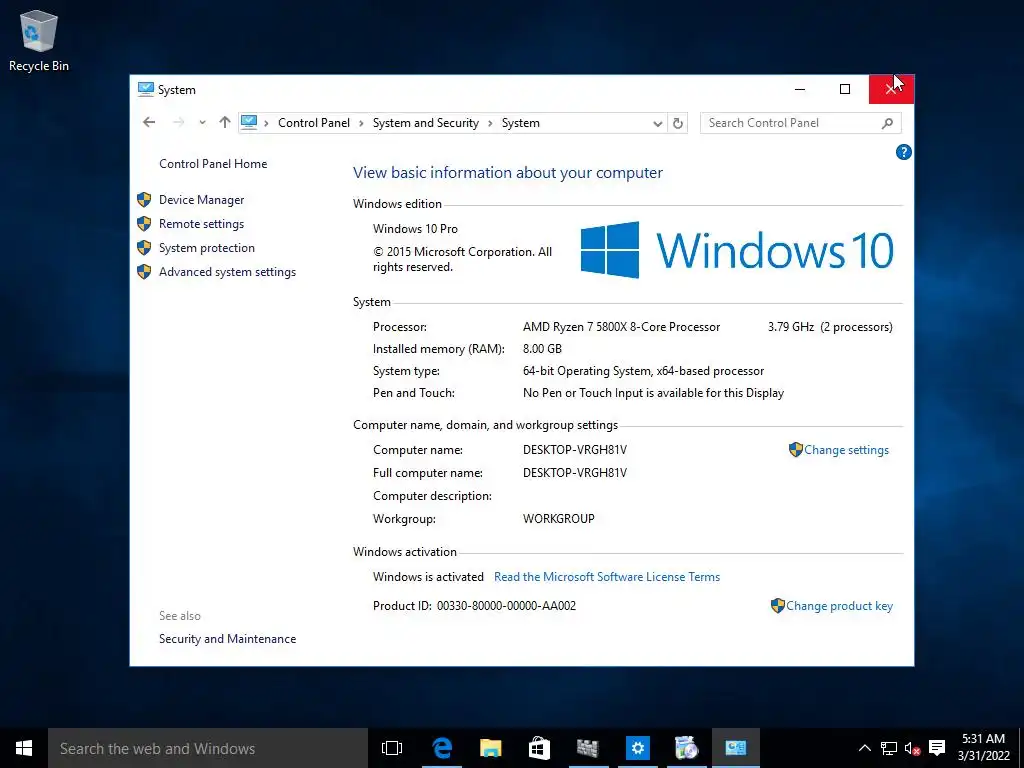1024x768 pixels.
Task: Launch Microsoft Edge from taskbar
Action: (x=442, y=748)
